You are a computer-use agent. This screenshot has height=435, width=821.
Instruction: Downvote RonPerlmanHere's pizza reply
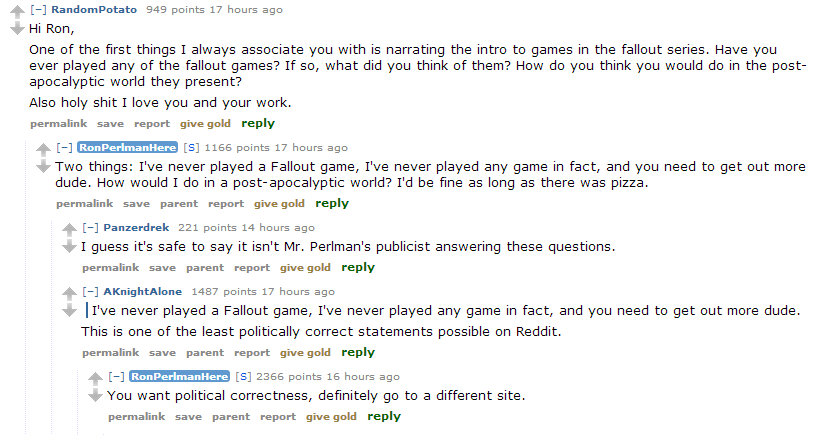(42, 166)
